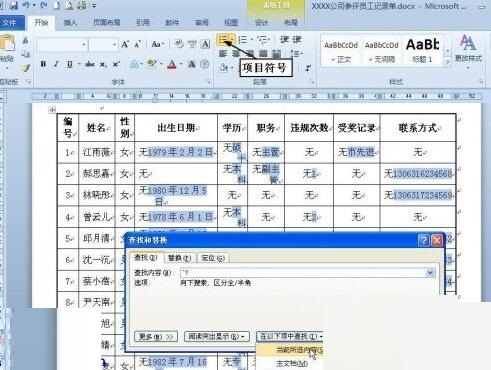Screen dimensions: 491x370
Task: Click the numbering list icon
Action: (243, 40)
